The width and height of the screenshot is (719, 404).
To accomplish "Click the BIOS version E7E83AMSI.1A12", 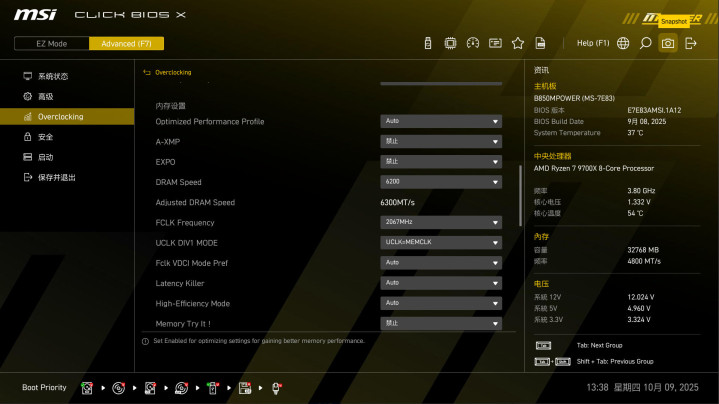I will click(x=654, y=110).
